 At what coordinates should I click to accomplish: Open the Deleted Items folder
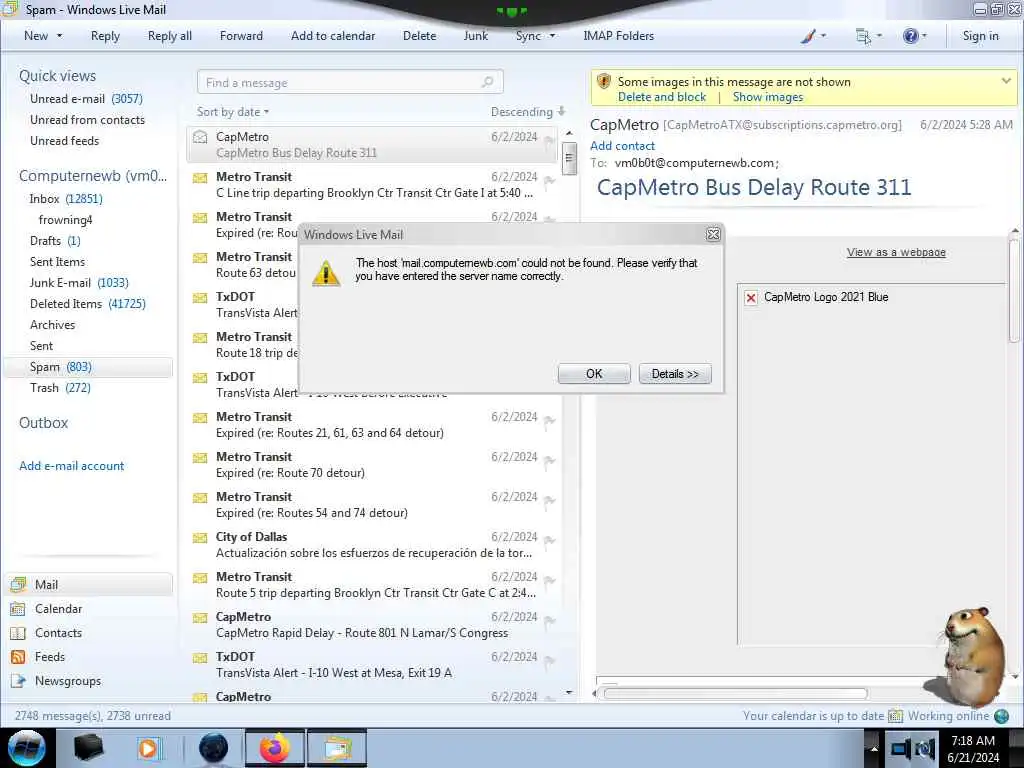88,304
